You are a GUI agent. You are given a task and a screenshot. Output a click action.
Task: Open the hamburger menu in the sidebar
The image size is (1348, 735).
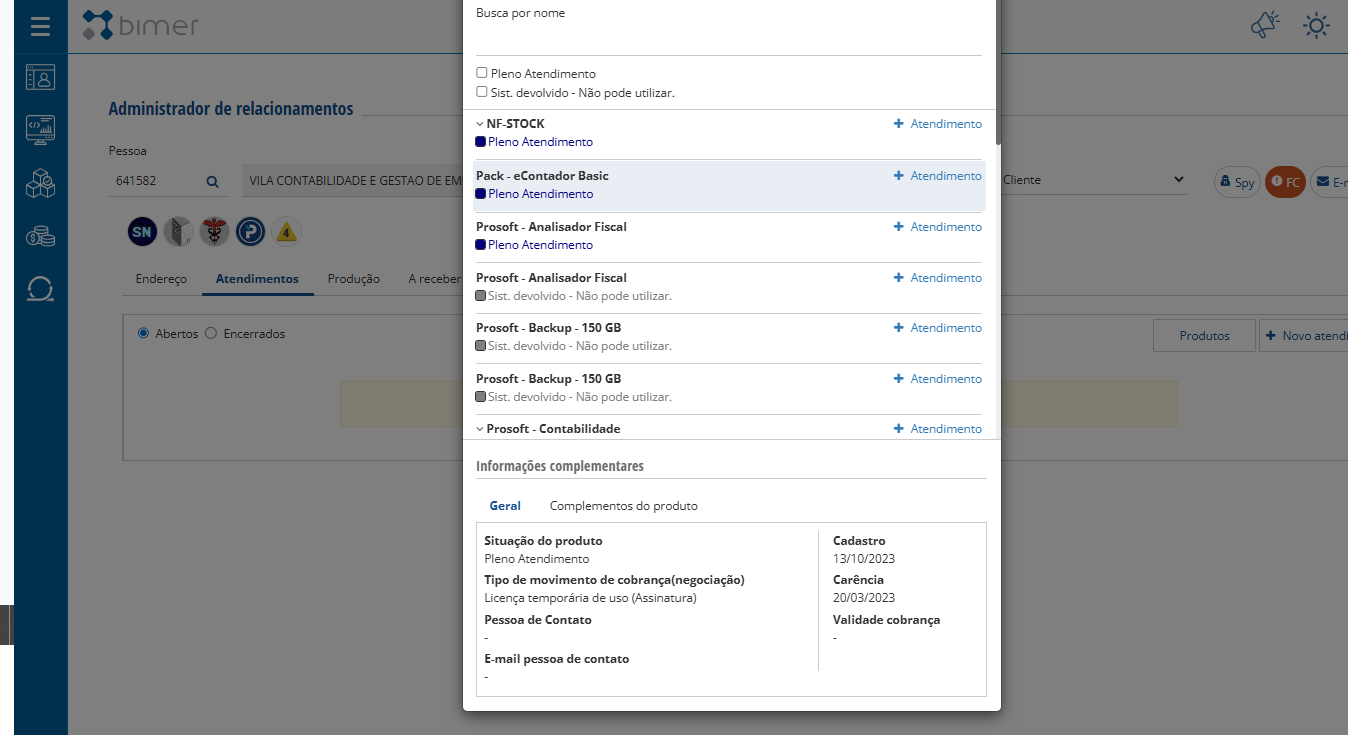tap(40, 26)
